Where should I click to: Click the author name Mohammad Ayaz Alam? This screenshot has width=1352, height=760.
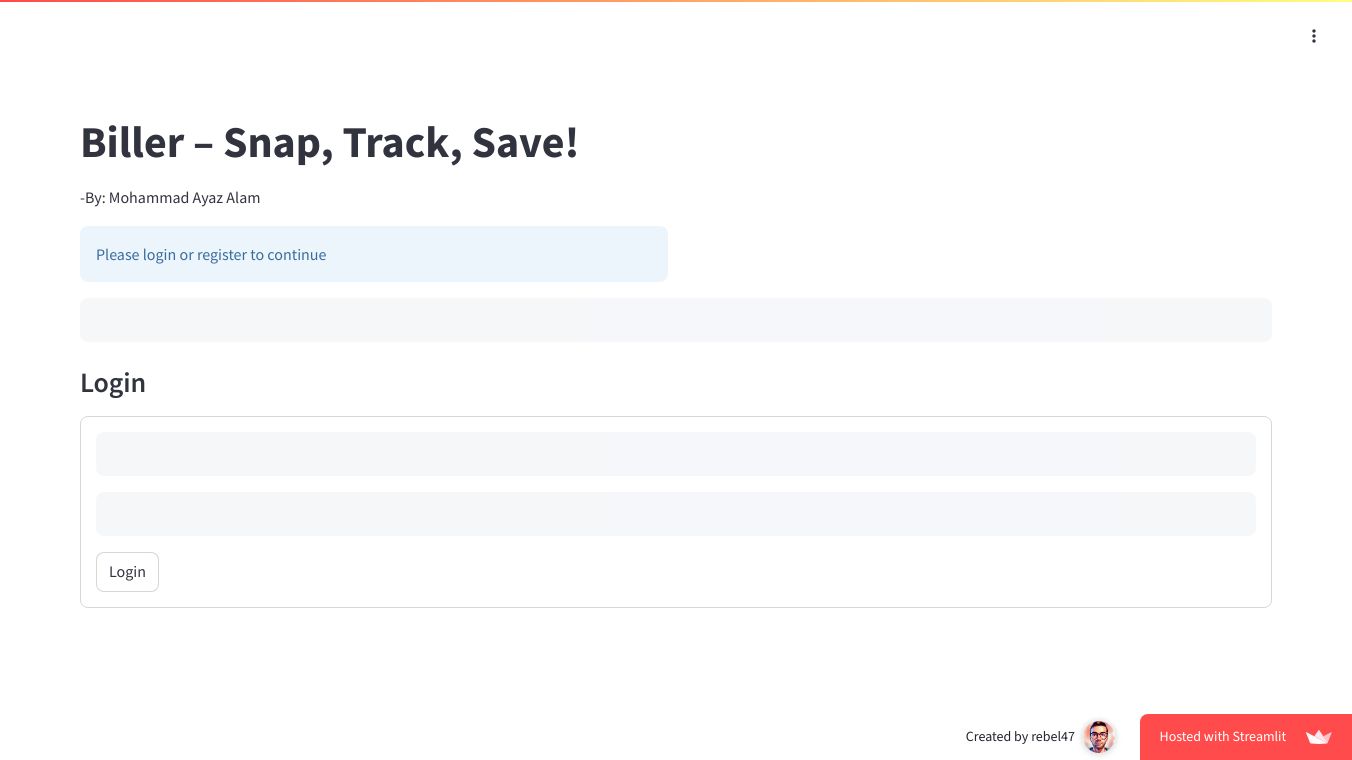coord(184,198)
